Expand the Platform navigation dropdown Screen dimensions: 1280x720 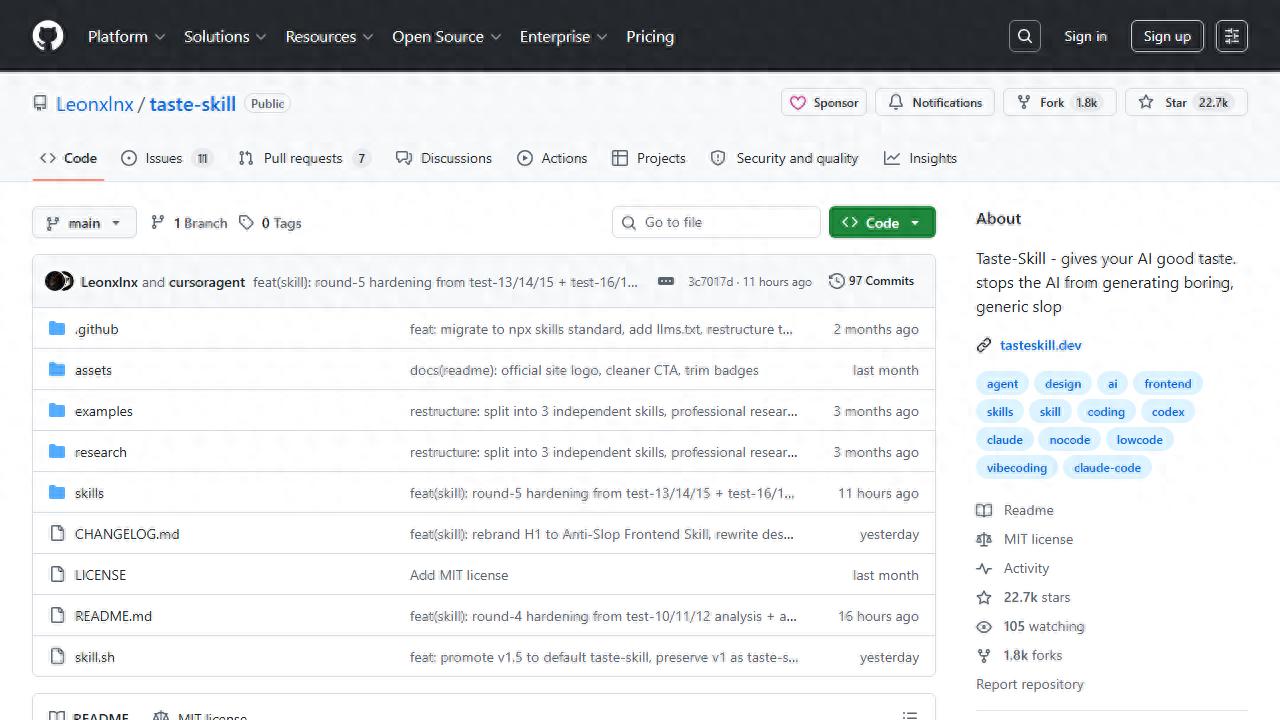tap(126, 36)
